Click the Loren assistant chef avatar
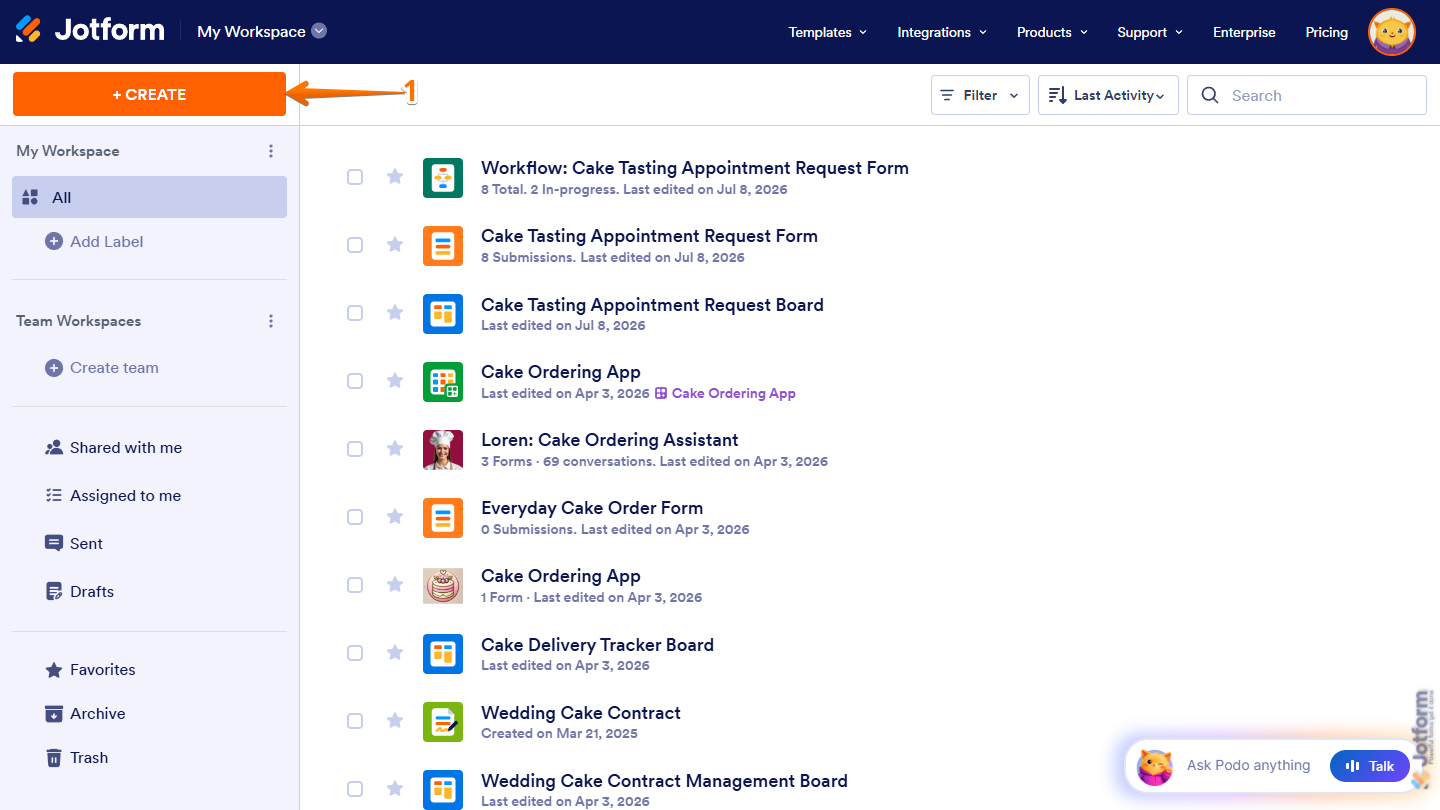The image size is (1440, 810). [x=443, y=450]
